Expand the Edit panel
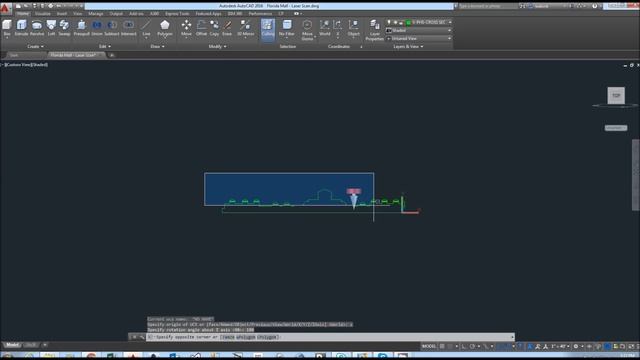 pyautogui.click(x=105, y=47)
